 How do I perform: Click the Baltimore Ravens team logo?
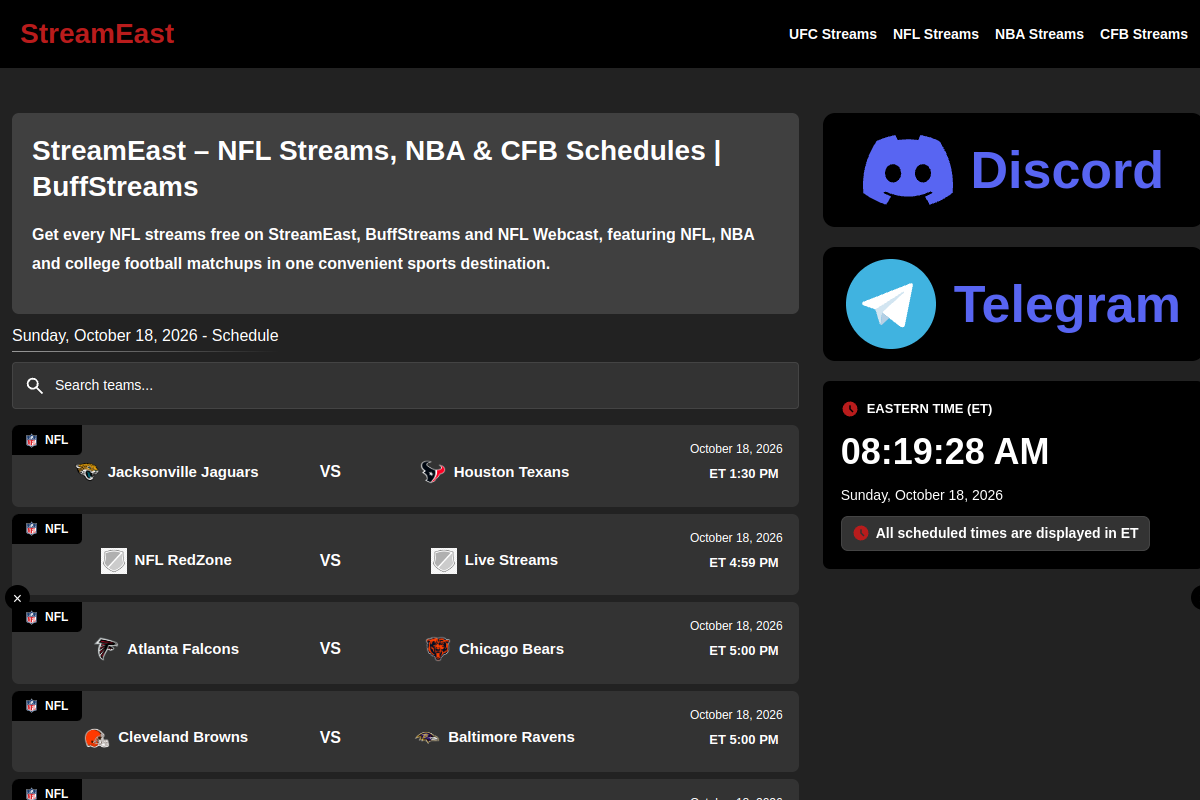pyautogui.click(x=427, y=737)
